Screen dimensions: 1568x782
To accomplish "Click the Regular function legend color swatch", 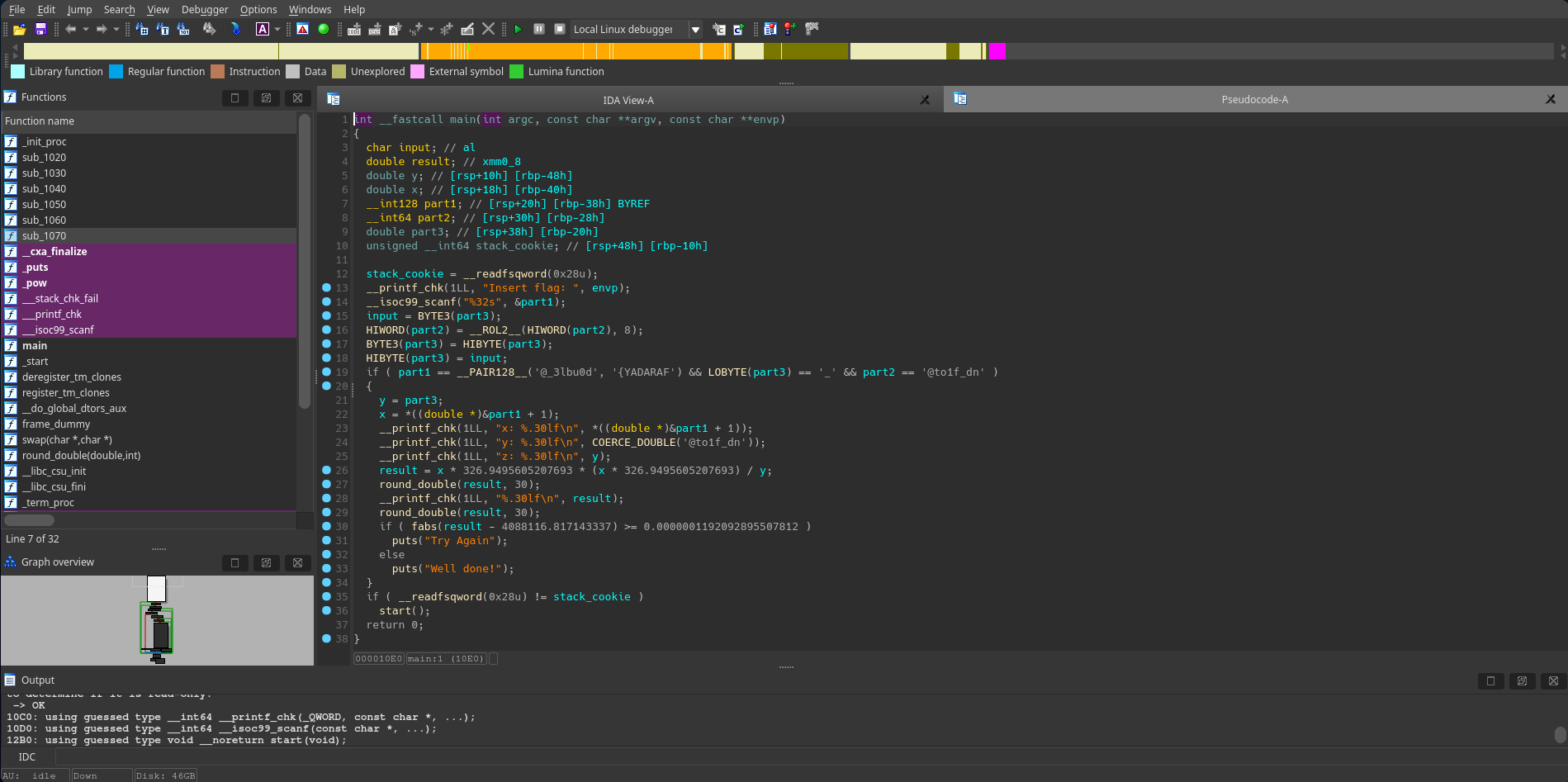I will pyautogui.click(x=116, y=72).
